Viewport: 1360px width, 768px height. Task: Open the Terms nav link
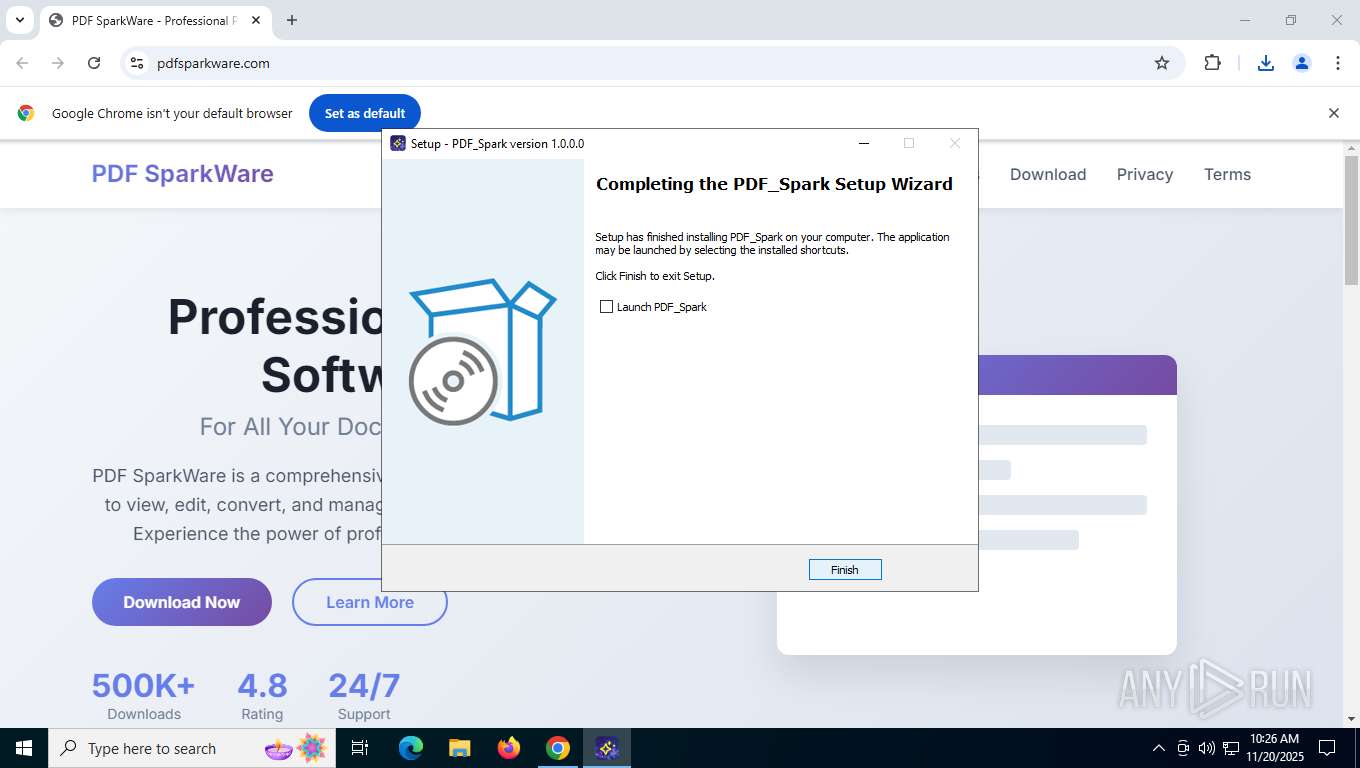(x=1227, y=174)
